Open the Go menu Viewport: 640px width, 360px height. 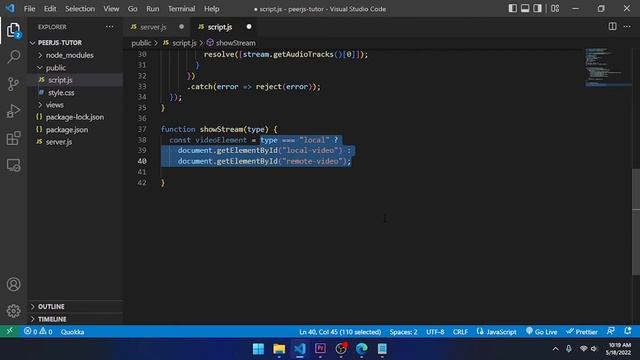[132, 9]
